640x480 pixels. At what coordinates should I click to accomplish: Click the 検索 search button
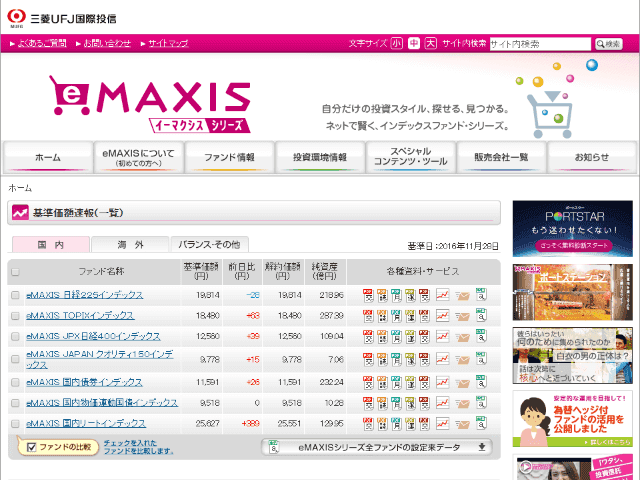(609, 44)
